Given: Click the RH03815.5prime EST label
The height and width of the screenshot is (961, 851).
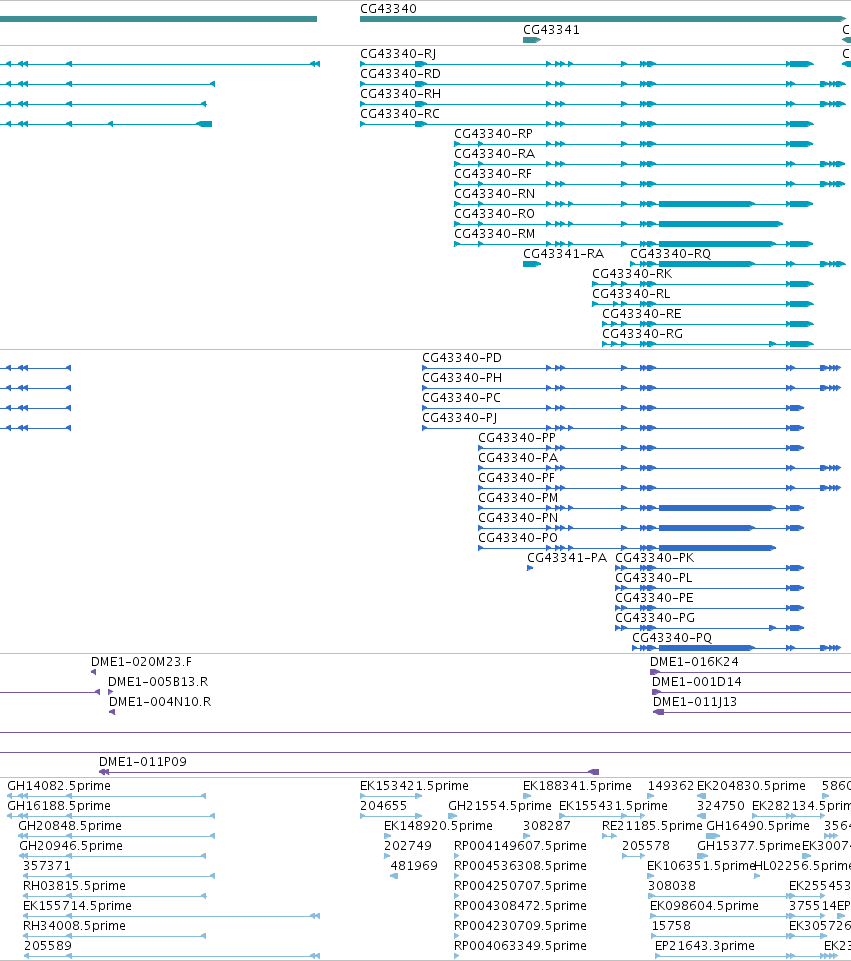Looking at the screenshot, I should tap(74, 886).
